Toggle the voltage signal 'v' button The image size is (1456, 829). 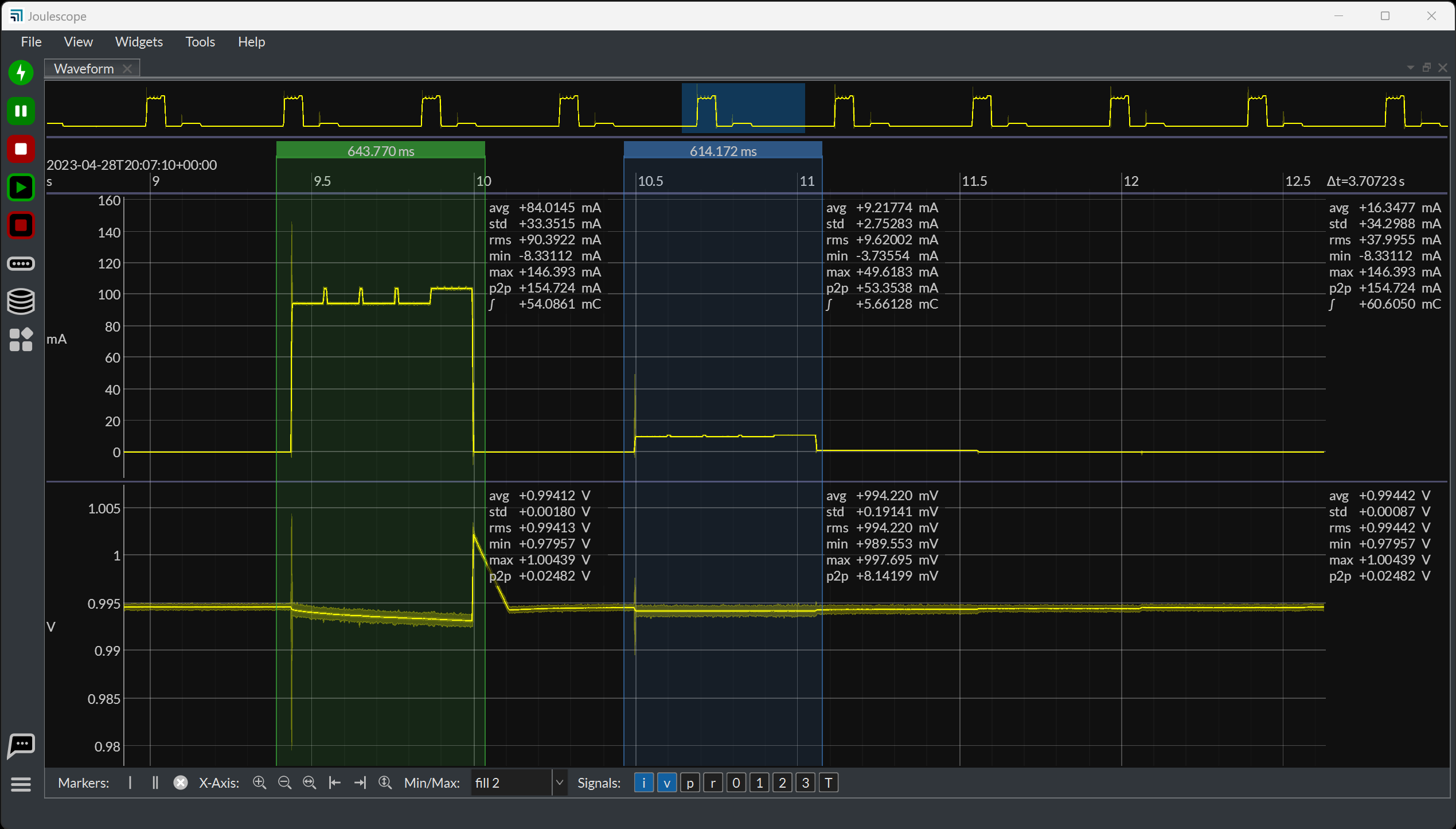(666, 783)
